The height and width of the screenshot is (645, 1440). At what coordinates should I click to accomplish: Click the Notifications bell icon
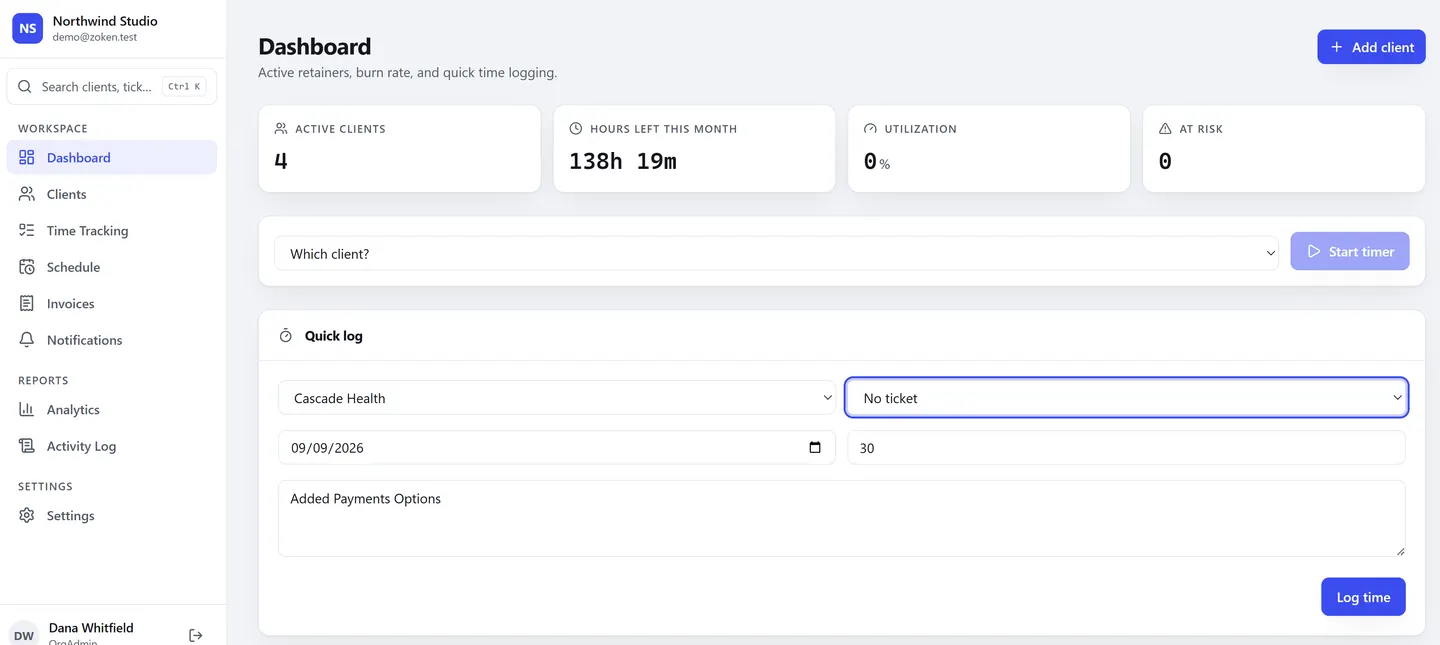[x=27, y=340]
